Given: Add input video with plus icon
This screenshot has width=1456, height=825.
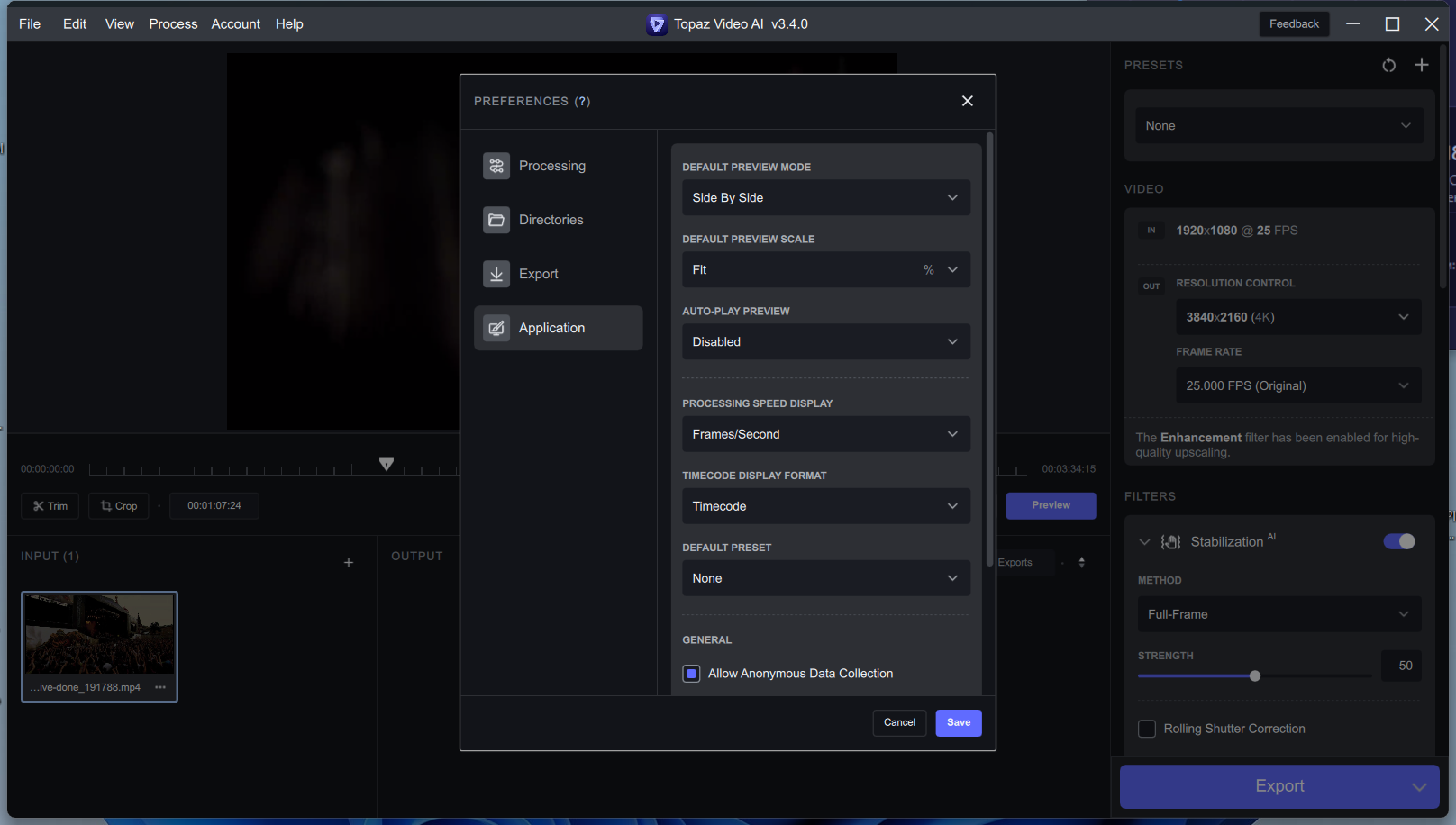Looking at the screenshot, I should 349,563.
